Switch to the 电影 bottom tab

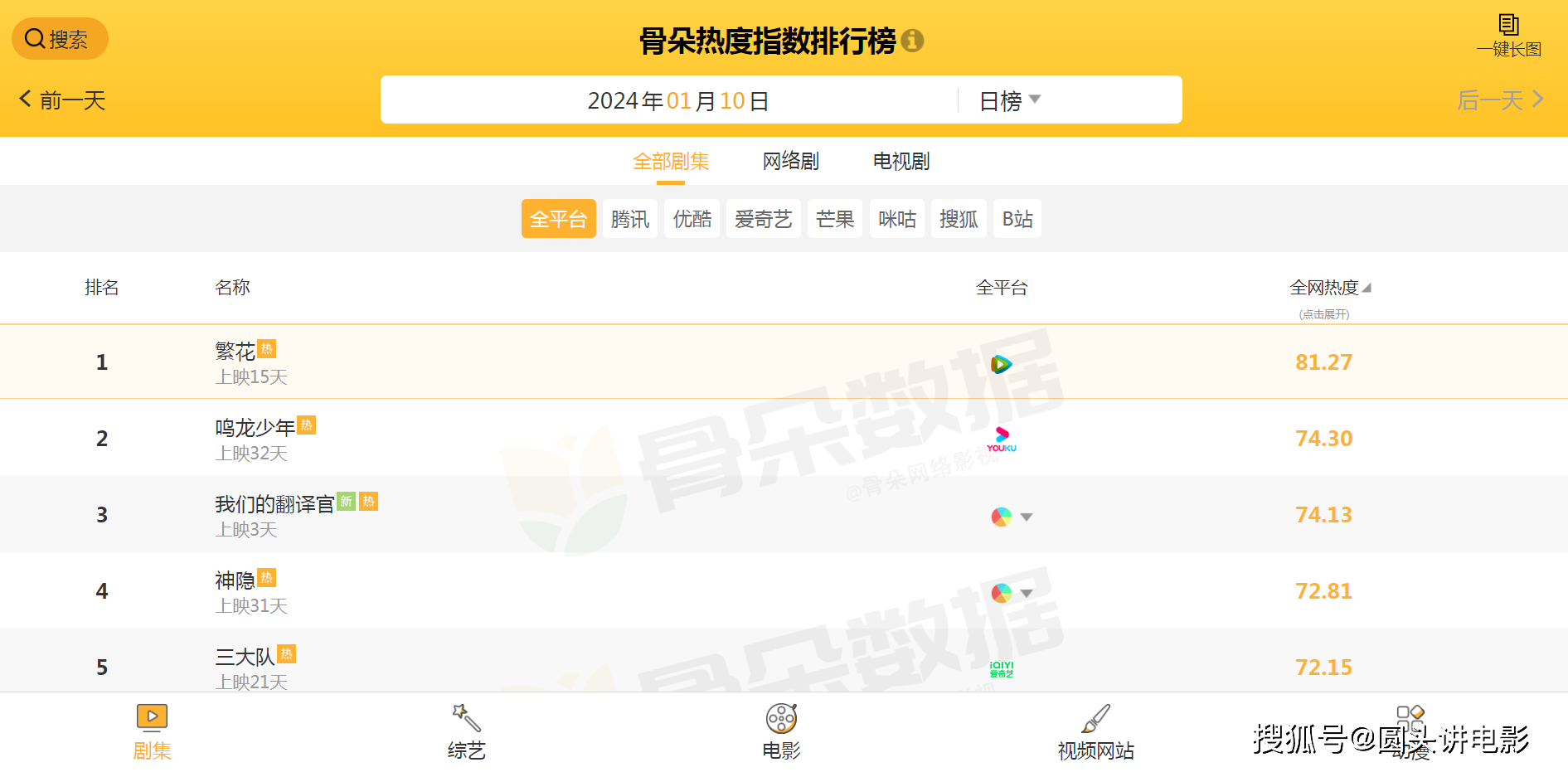781,732
